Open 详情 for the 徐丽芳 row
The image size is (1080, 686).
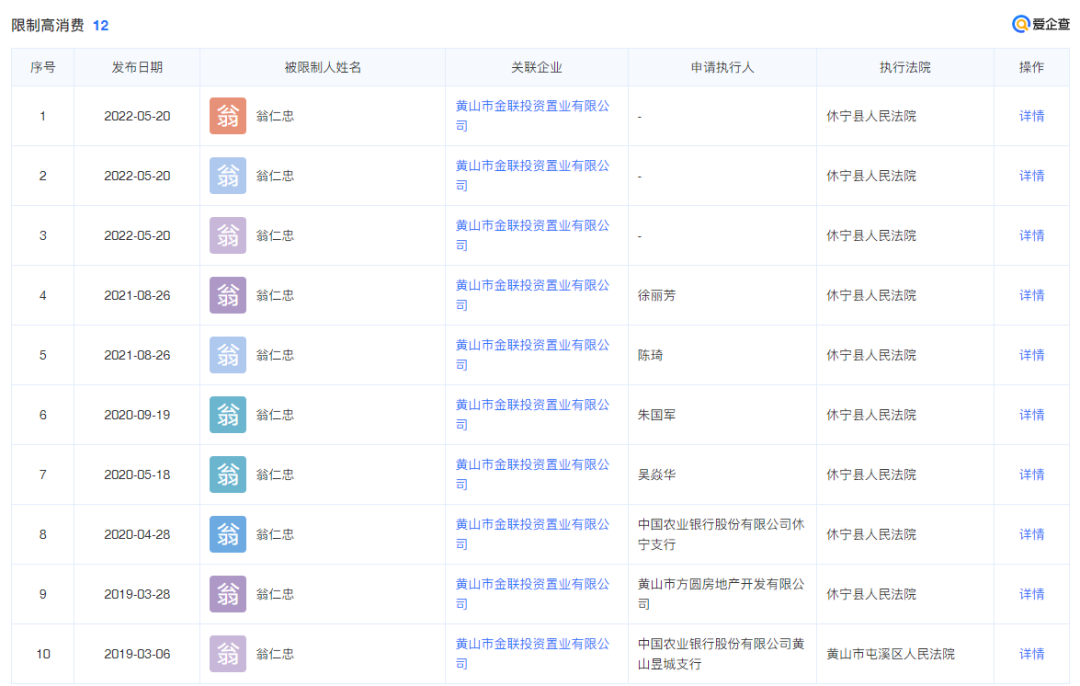click(x=1032, y=295)
